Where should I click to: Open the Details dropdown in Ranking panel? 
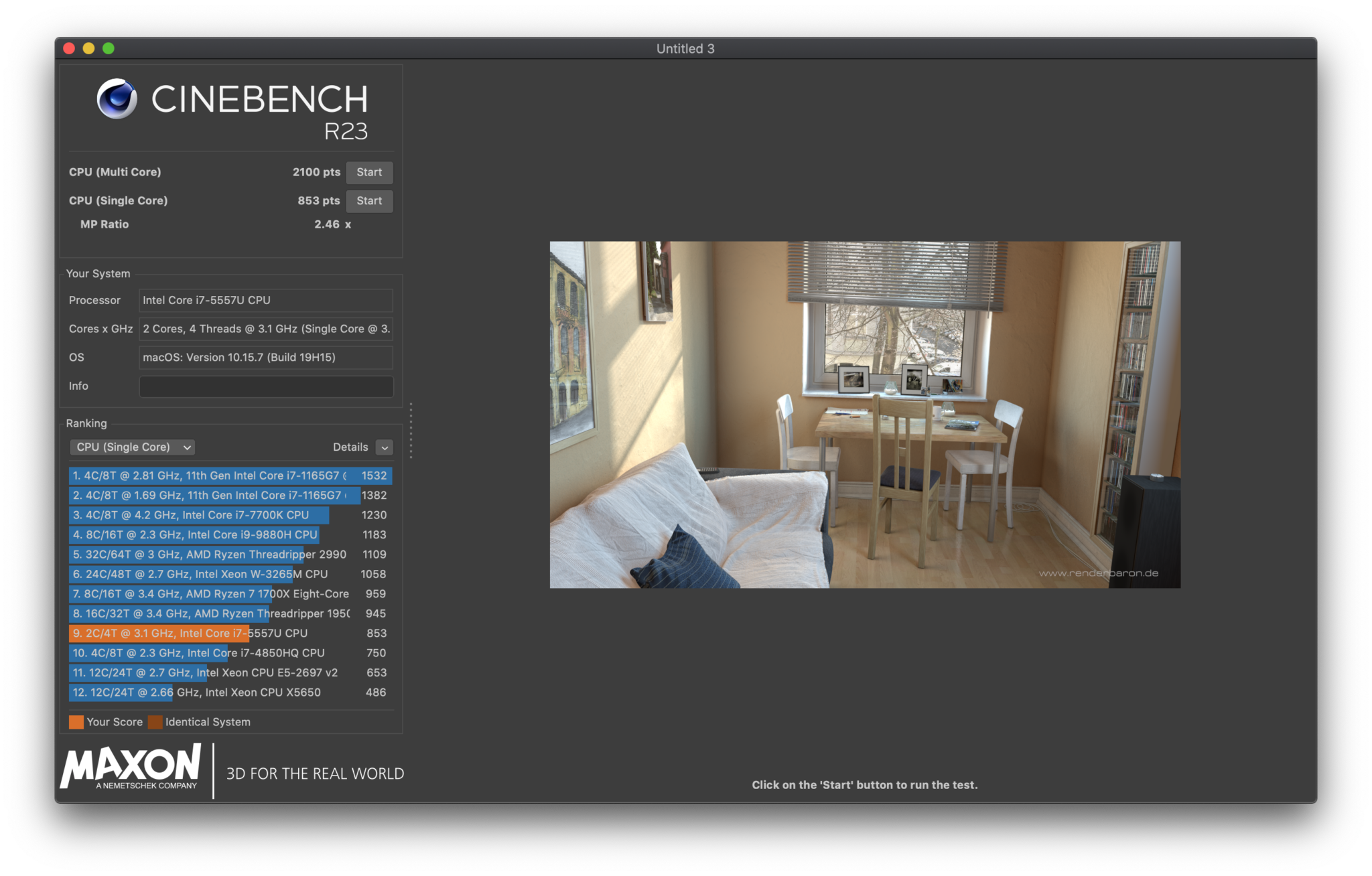(385, 447)
